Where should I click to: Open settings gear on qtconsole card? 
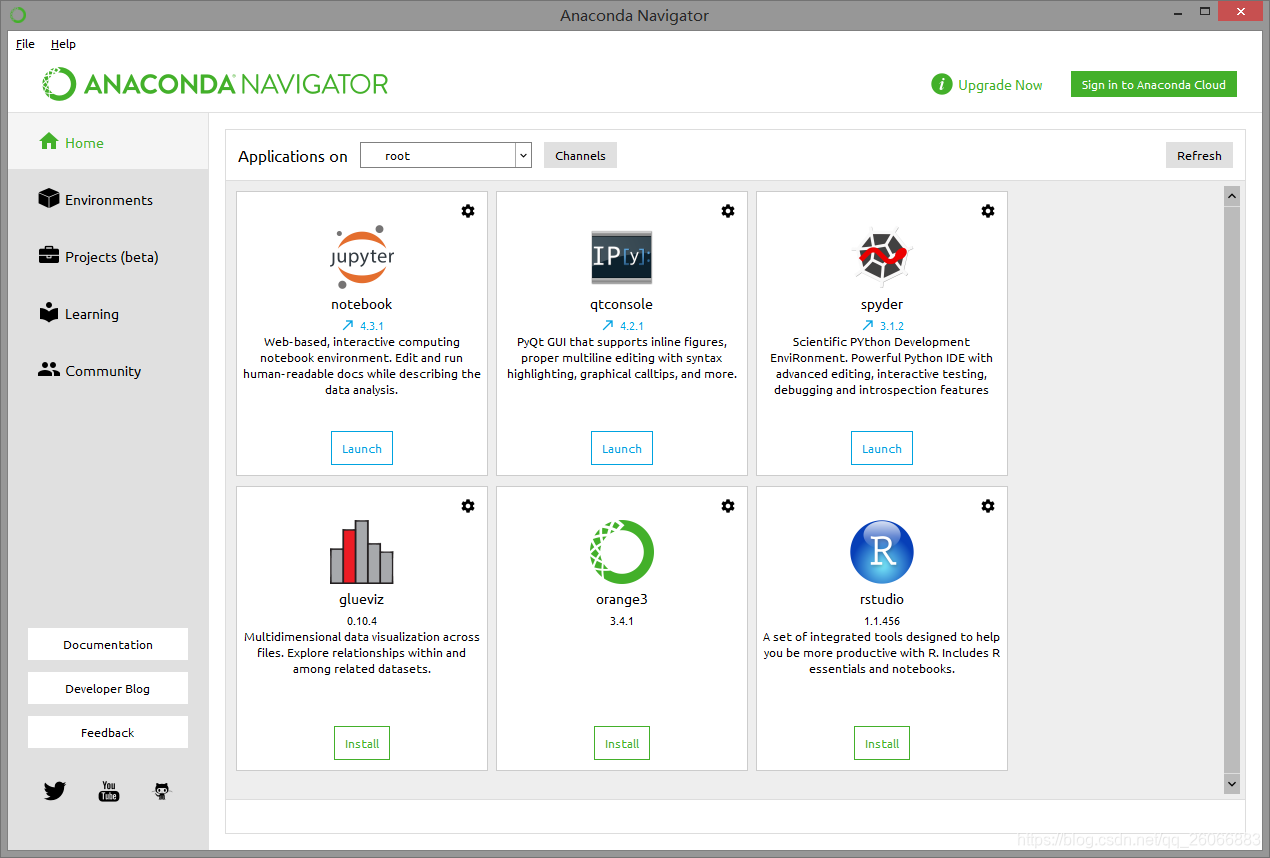tap(728, 211)
